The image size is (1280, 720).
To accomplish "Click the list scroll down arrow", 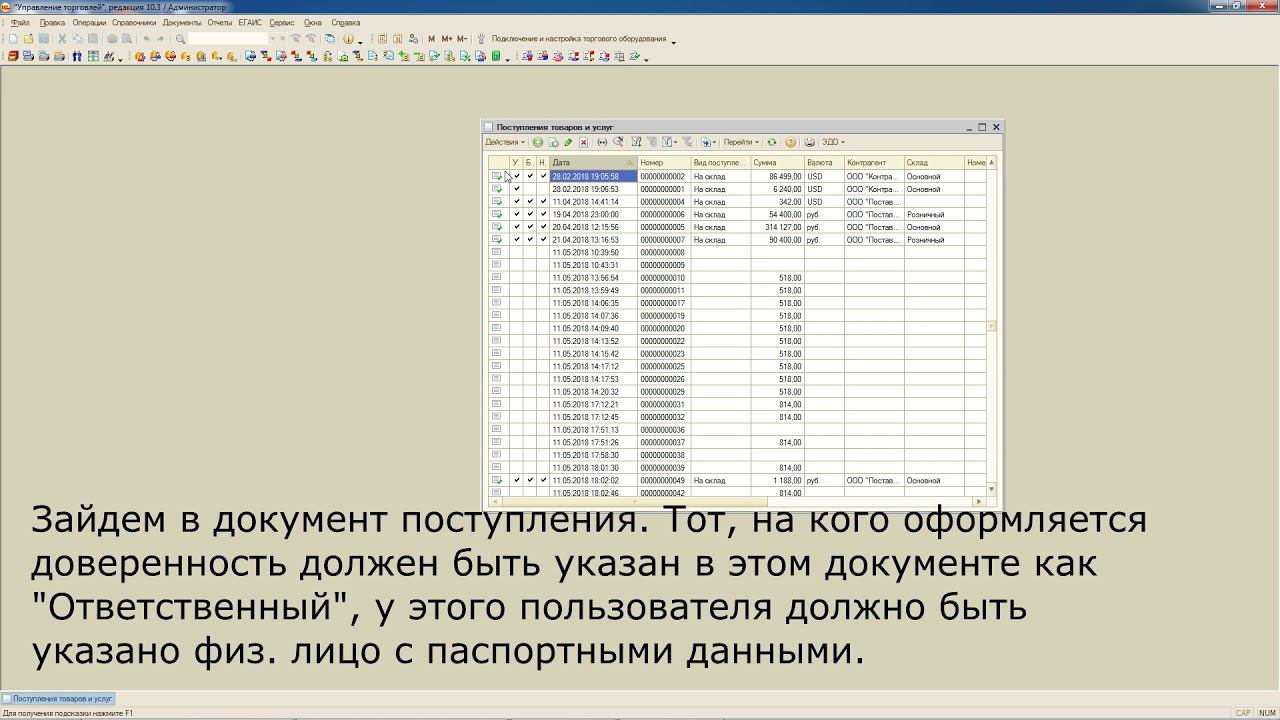I will pyautogui.click(x=992, y=489).
